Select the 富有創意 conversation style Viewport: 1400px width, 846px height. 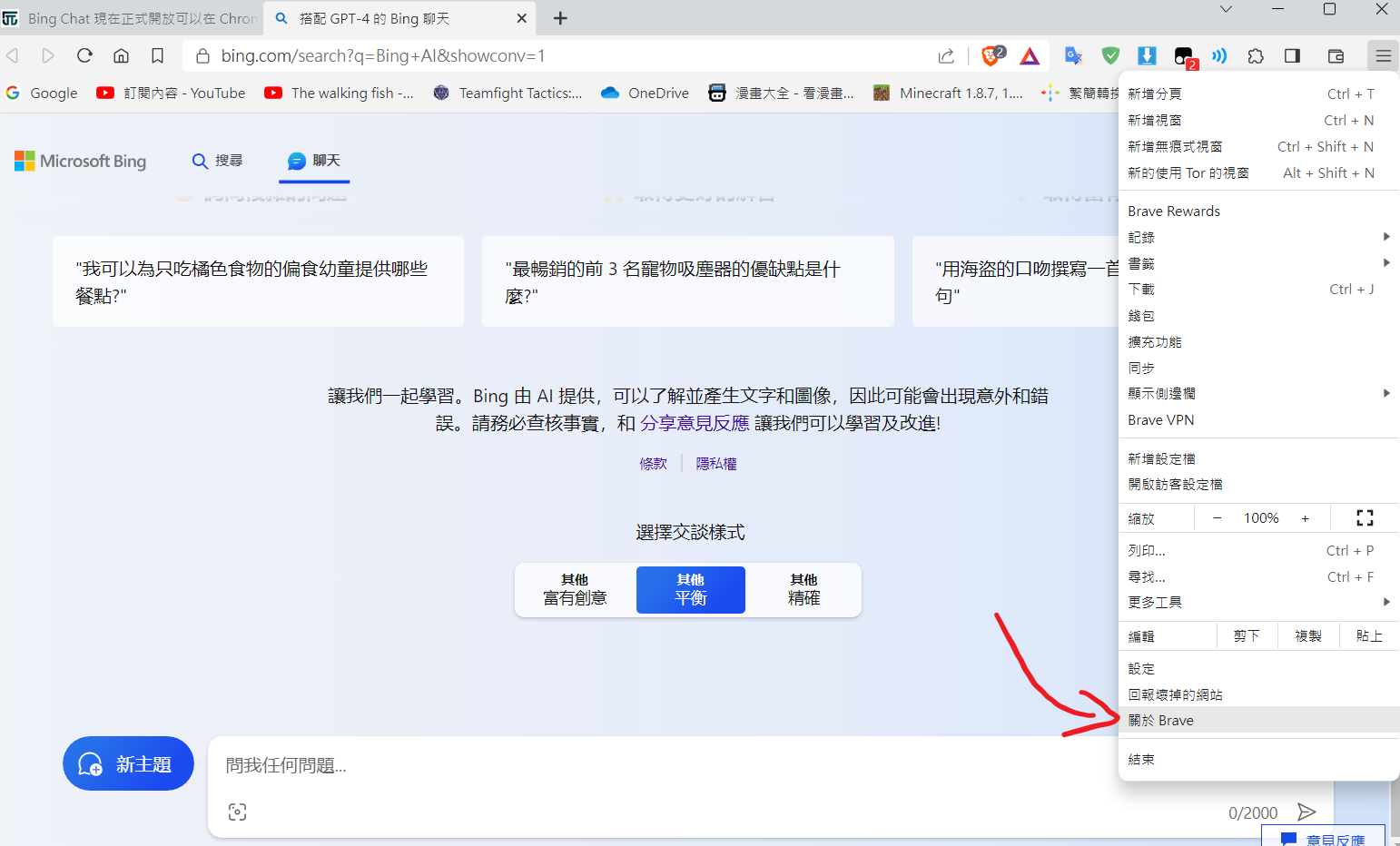click(x=575, y=589)
